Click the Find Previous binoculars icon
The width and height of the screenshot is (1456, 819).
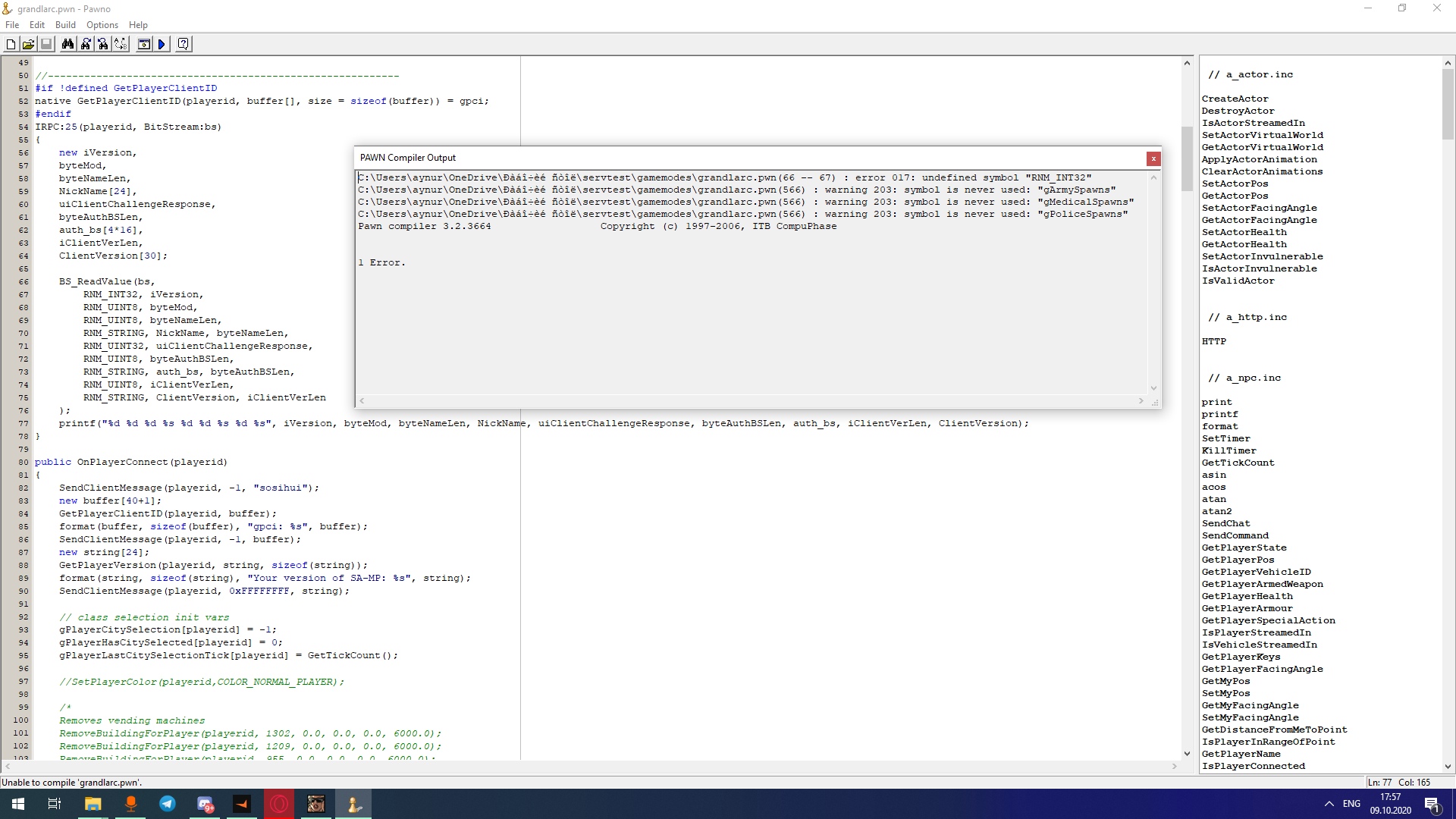103,44
